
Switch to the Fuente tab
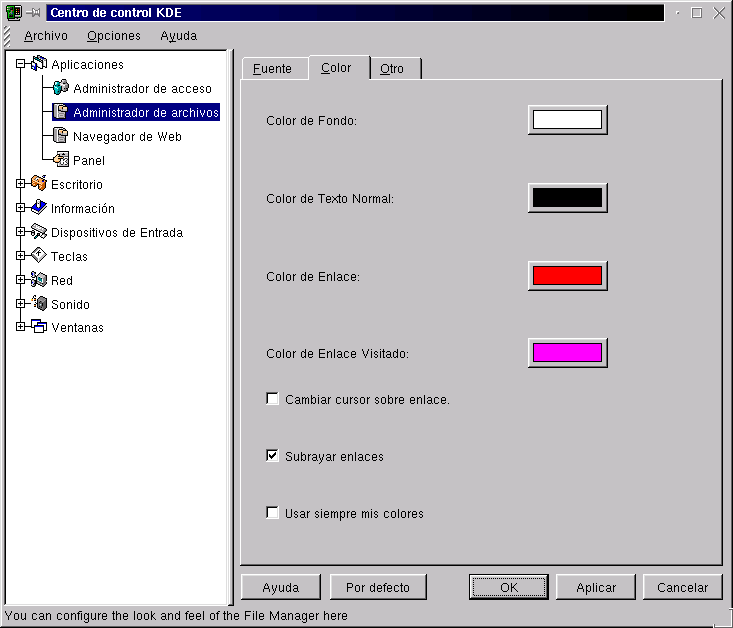[x=273, y=69]
